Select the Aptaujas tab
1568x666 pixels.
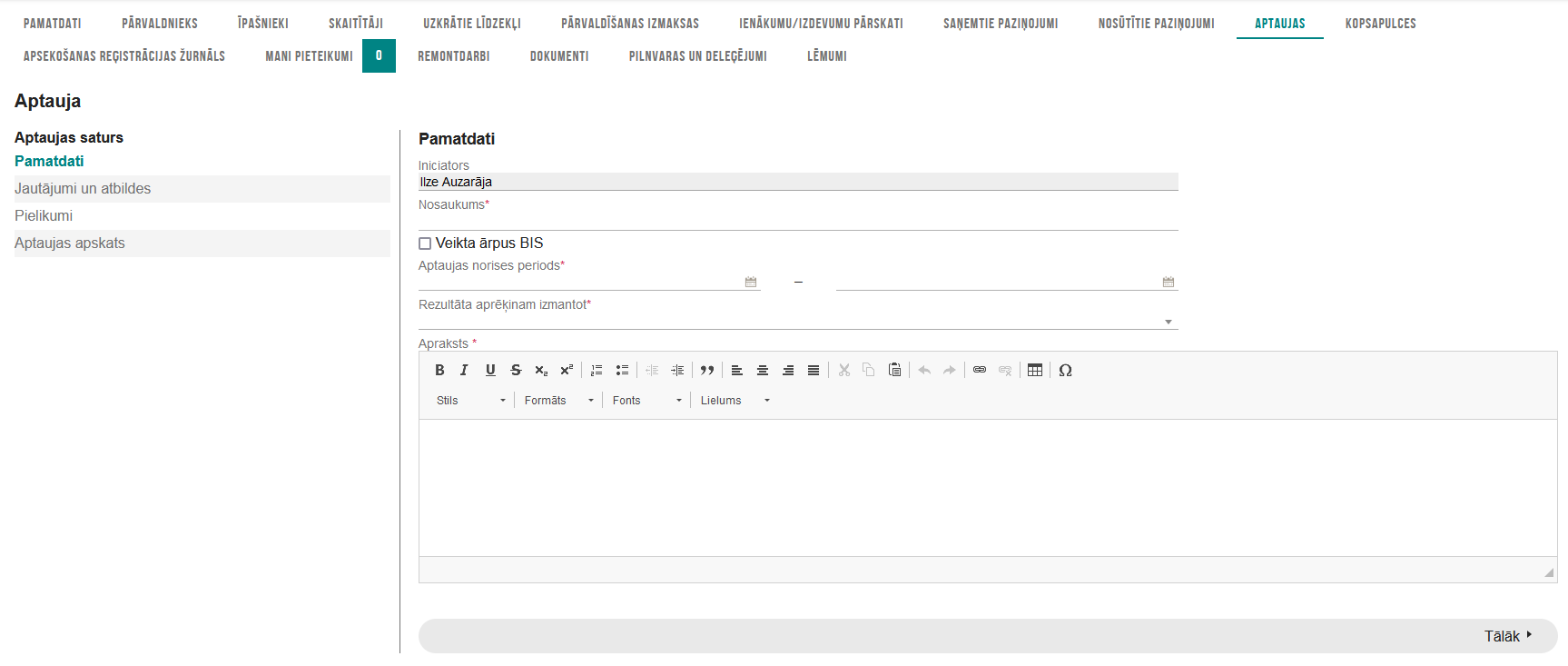[1280, 24]
